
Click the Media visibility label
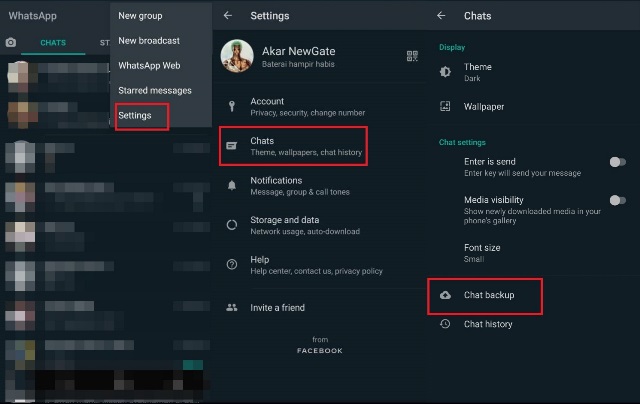click(493, 200)
